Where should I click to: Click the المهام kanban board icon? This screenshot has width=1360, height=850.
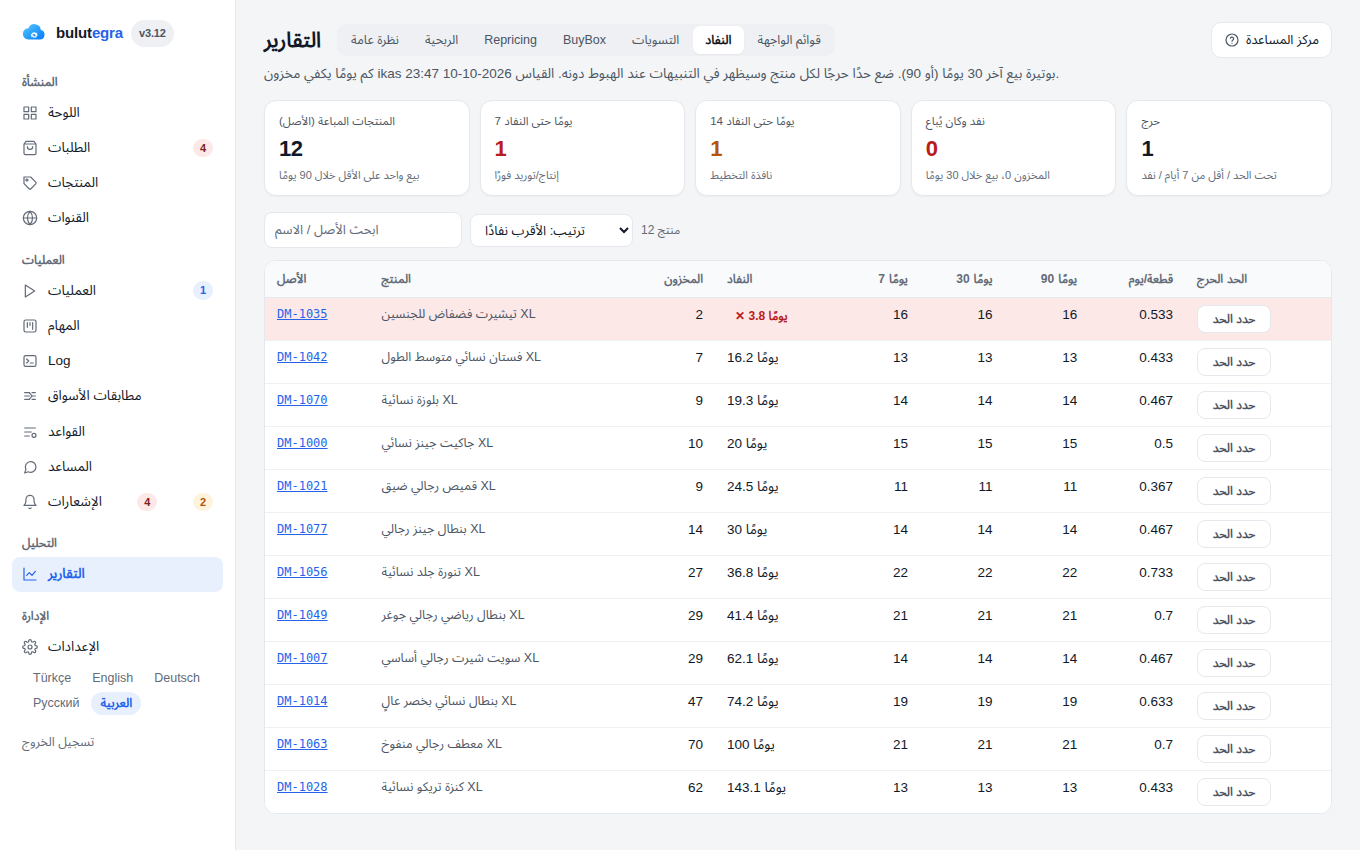(30, 326)
